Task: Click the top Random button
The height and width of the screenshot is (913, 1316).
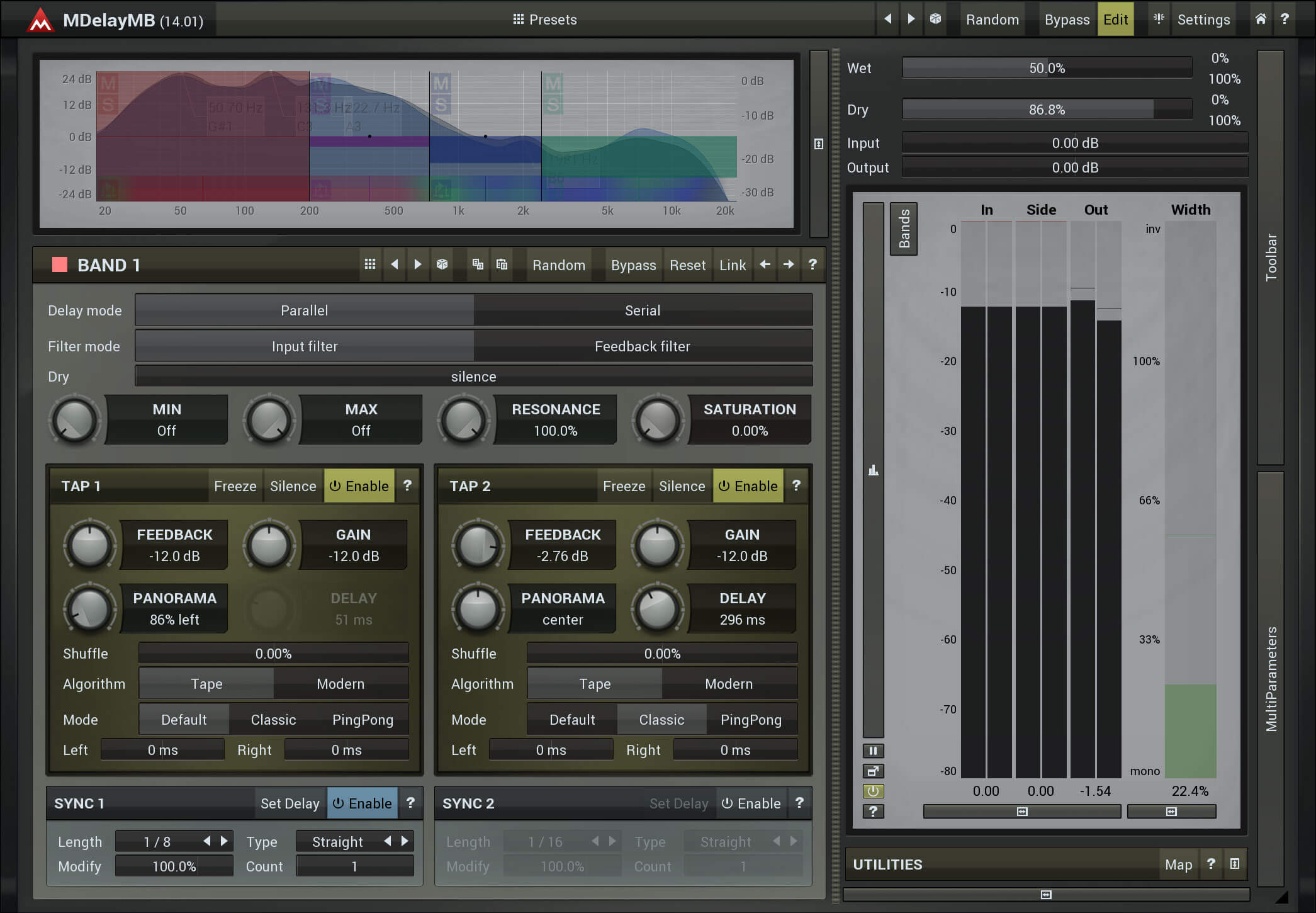Action: pos(992,20)
